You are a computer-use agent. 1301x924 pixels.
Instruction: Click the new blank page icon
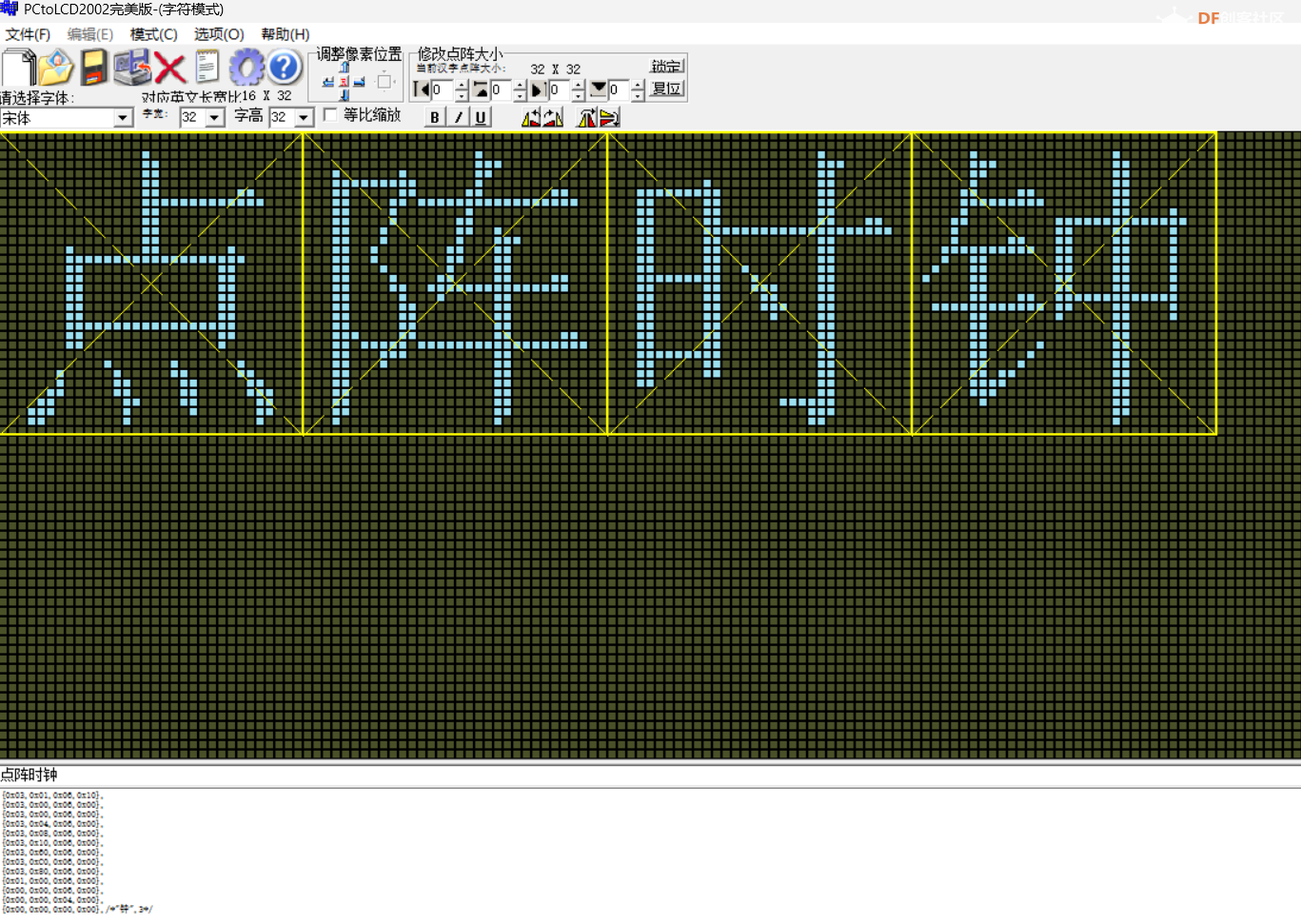(x=18, y=69)
